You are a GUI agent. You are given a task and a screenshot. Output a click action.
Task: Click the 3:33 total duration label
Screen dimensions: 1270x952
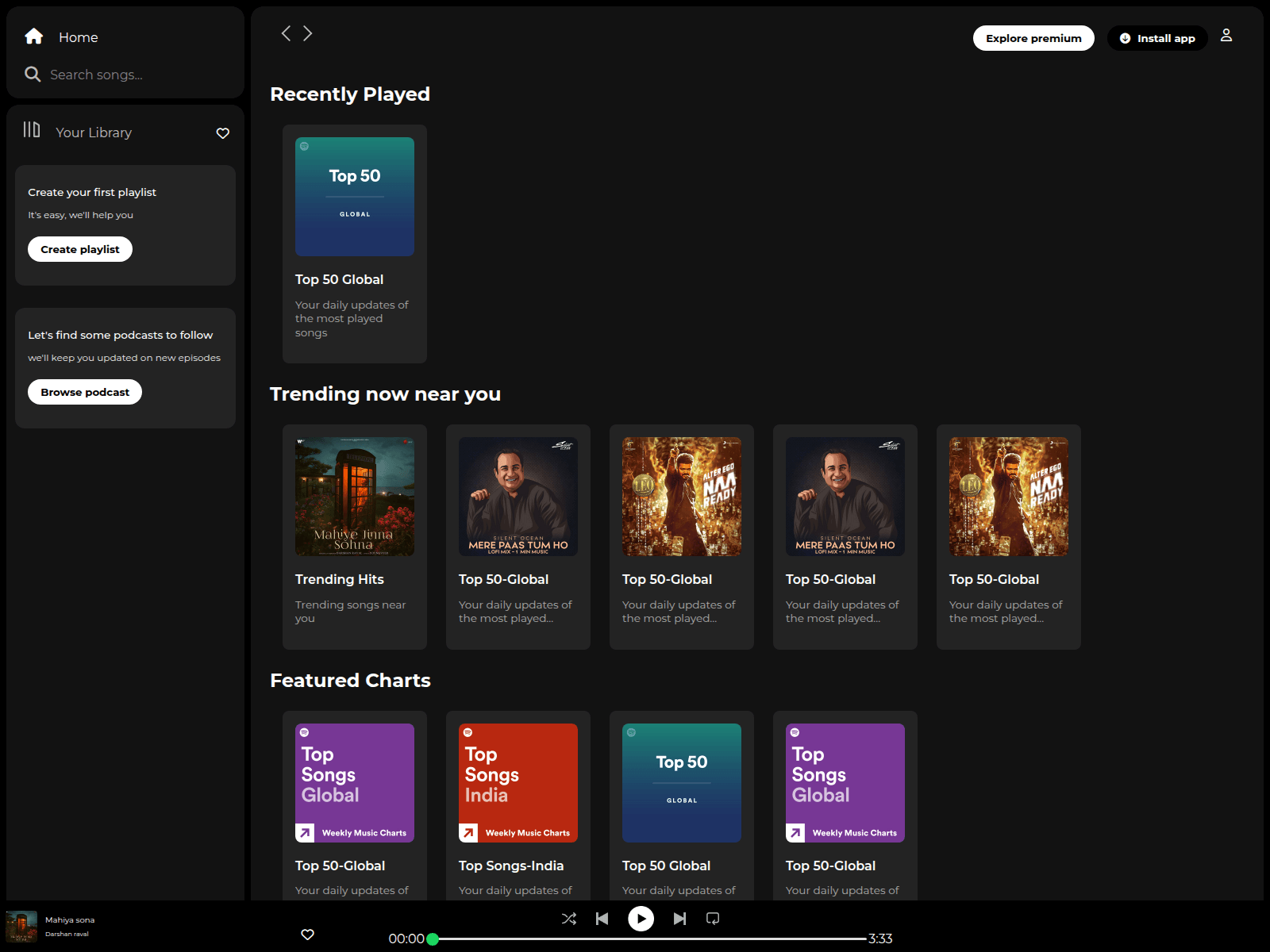coord(880,939)
